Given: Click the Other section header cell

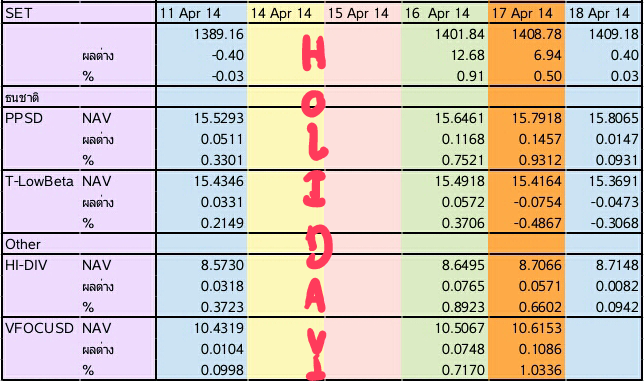Looking at the screenshot, I should [x=79, y=244].
